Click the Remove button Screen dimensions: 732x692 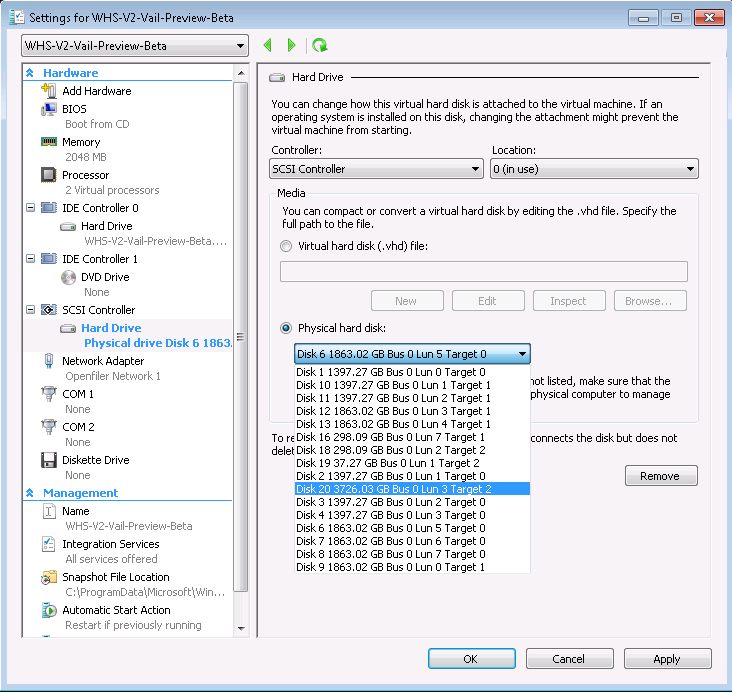pyautogui.click(x=659, y=476)
